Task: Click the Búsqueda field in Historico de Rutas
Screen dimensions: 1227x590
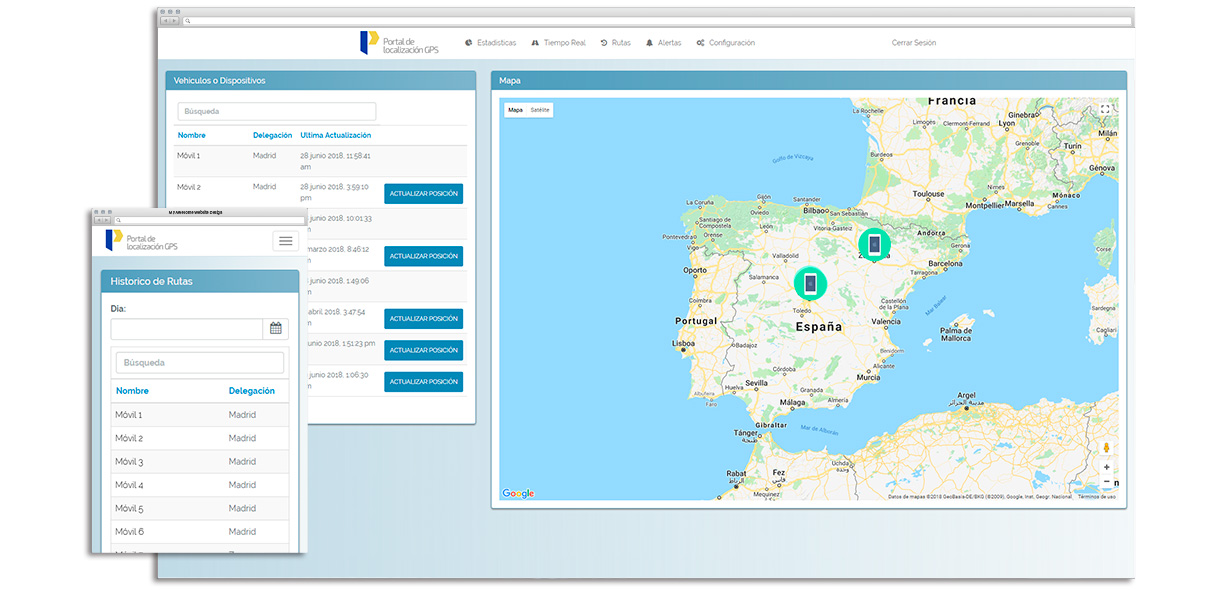Action: (200, 363)
